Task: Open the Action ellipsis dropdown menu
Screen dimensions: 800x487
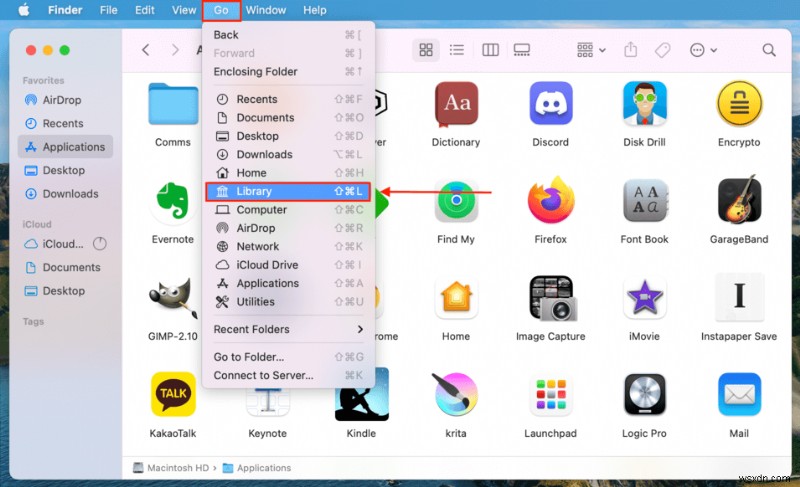Action: [703, 50]
